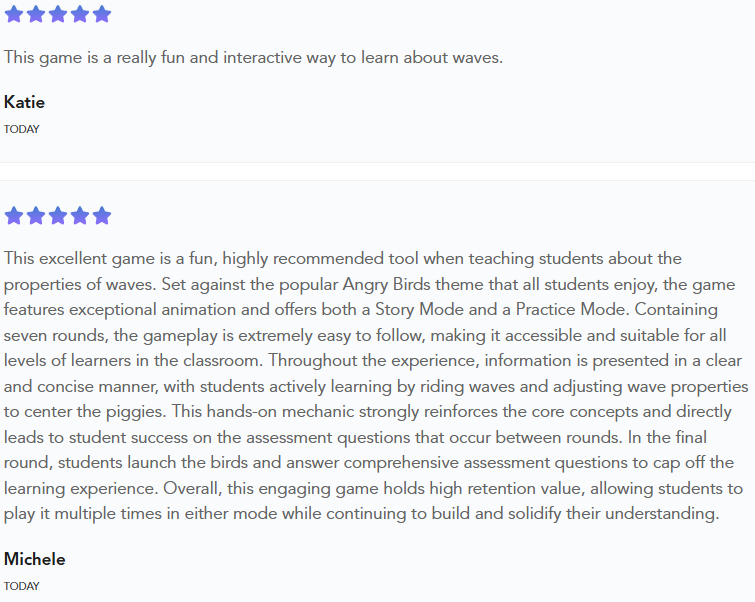Click TODAY date under Michele

(x=22, y=586)
